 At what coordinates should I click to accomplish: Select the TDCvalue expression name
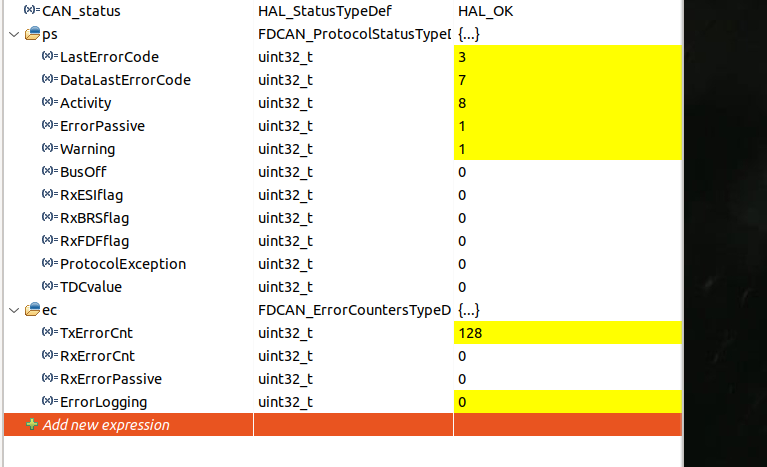coord(91,287)
